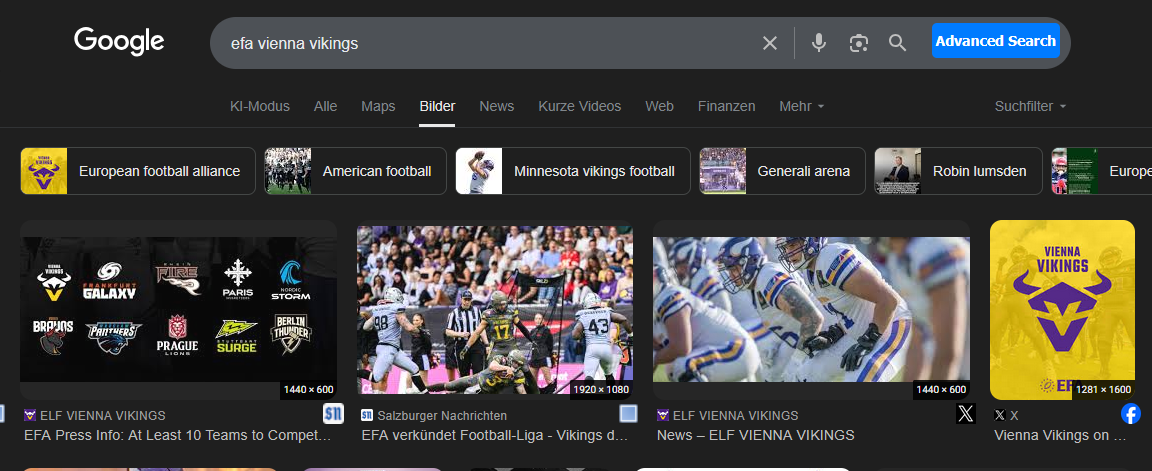Viewport: 1152px width, 471px height.
Task: Open the Finanzen tab
Action: (727, 107)
